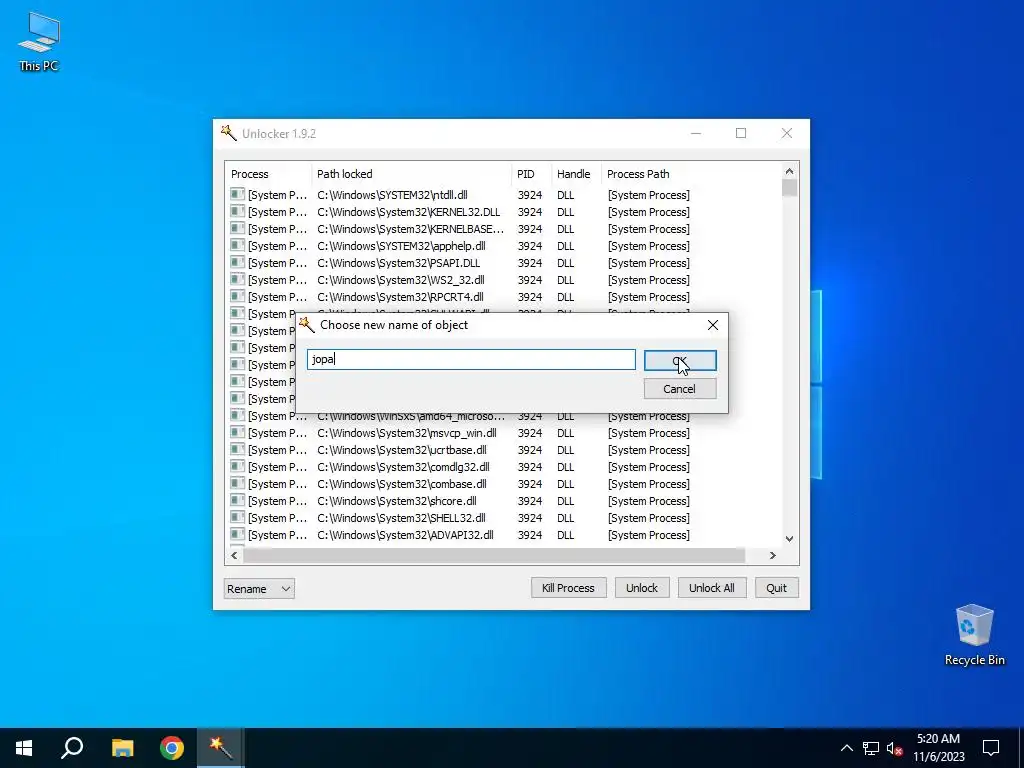Open the notification center
The width and height of the screenshot is (1024, 768).
[x=991, y=748]
